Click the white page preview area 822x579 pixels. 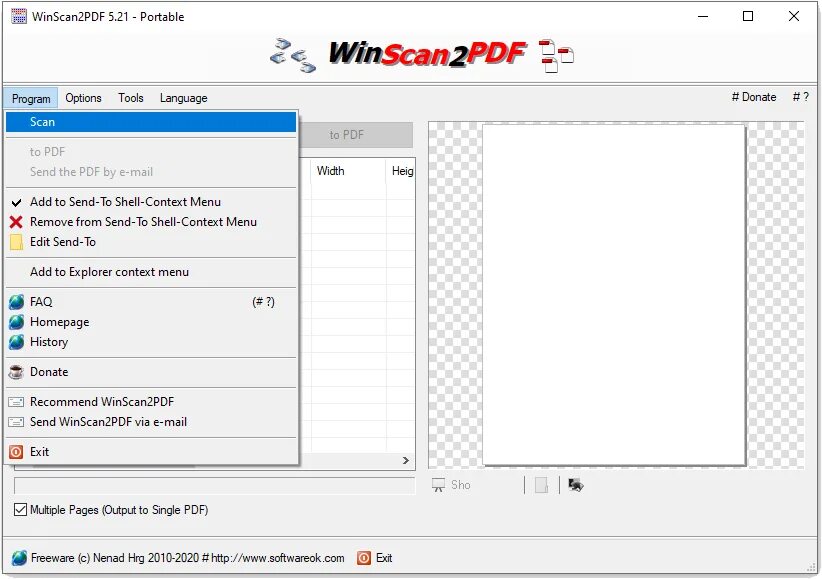click(x=614, y=295)
